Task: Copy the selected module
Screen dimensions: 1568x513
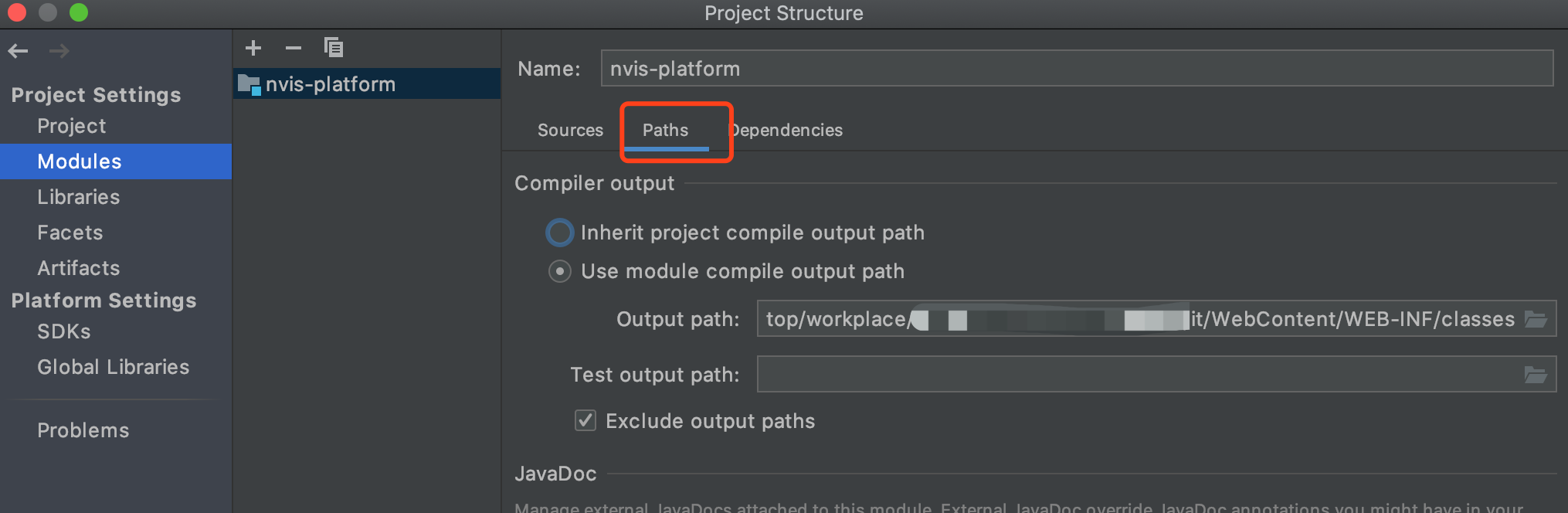Action: tap(334, 48)
